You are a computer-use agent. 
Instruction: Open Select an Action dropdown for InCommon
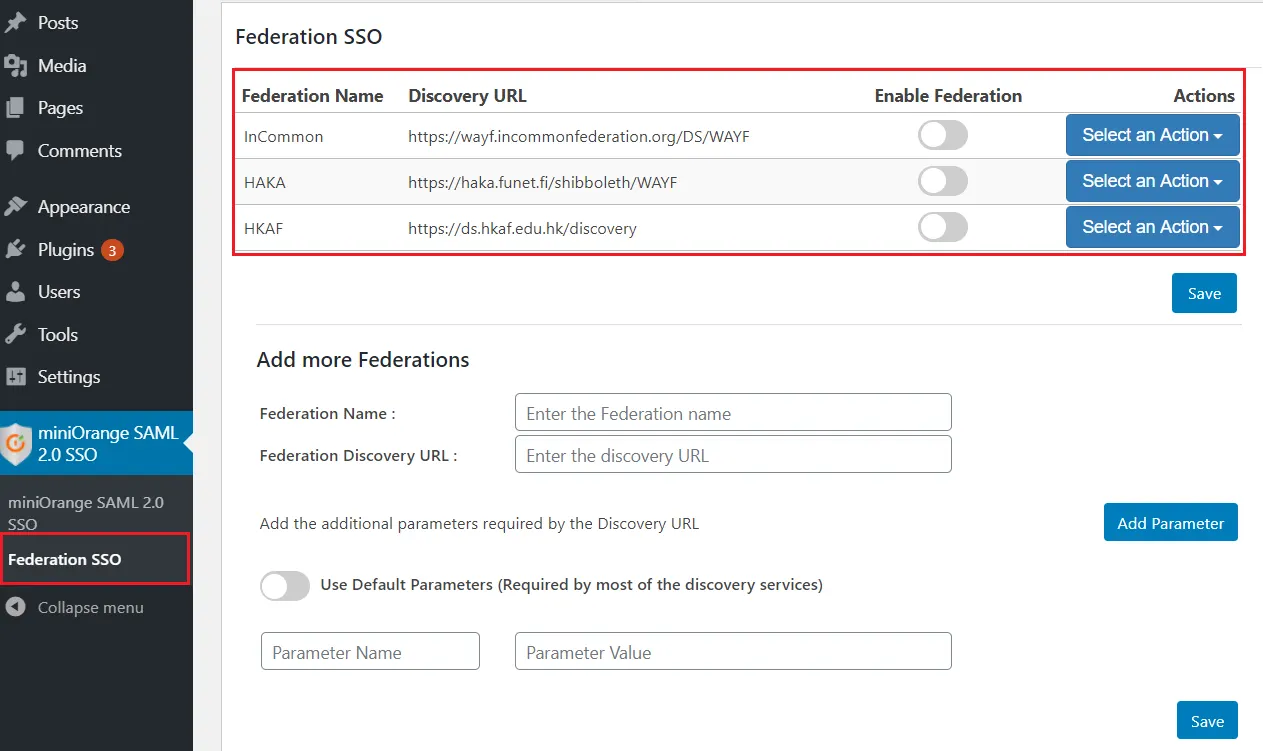click(x=1152, y=135)
